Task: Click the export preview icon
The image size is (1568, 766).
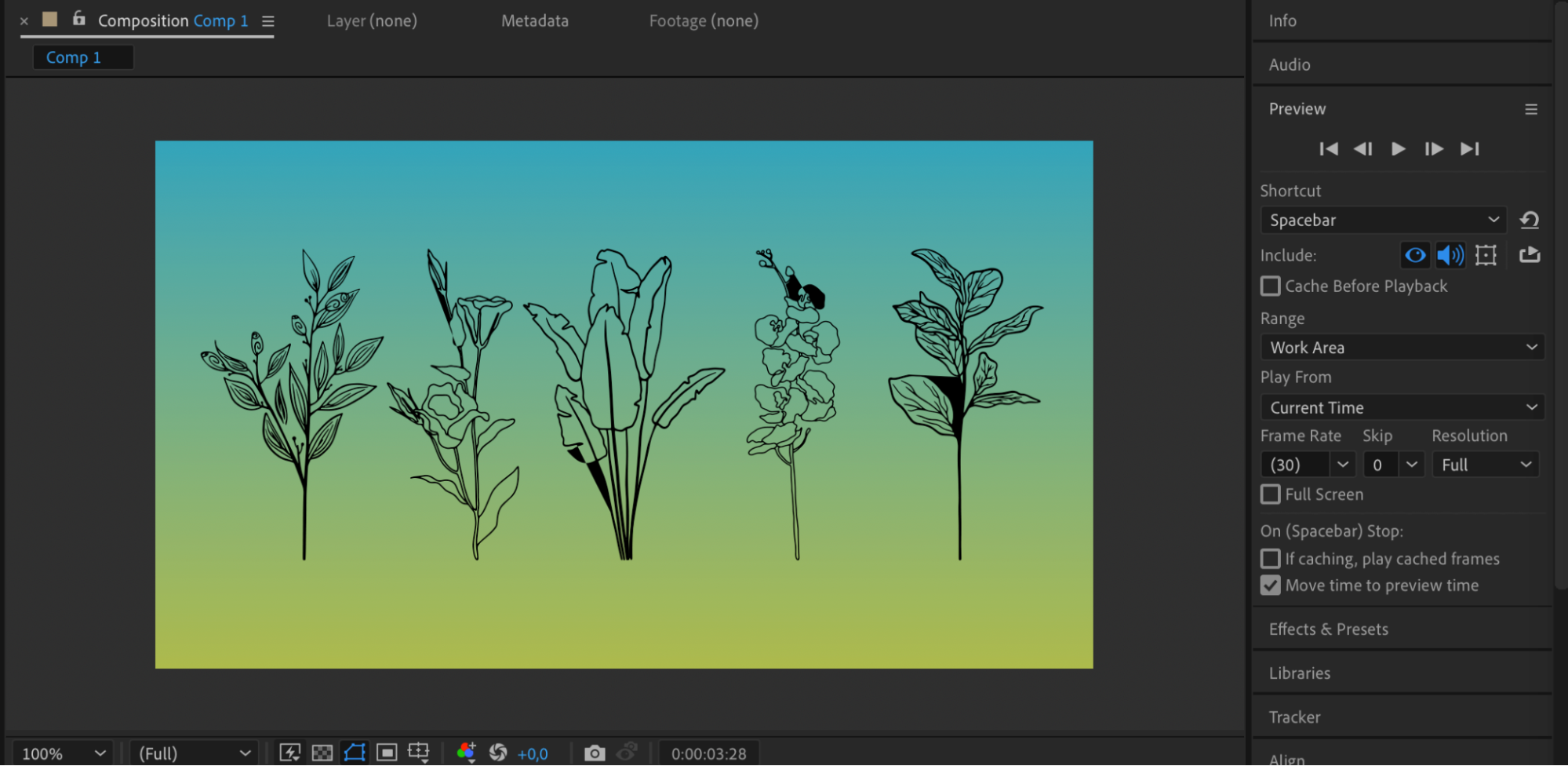Action: pyautogui.click(x=1530, y=254)
